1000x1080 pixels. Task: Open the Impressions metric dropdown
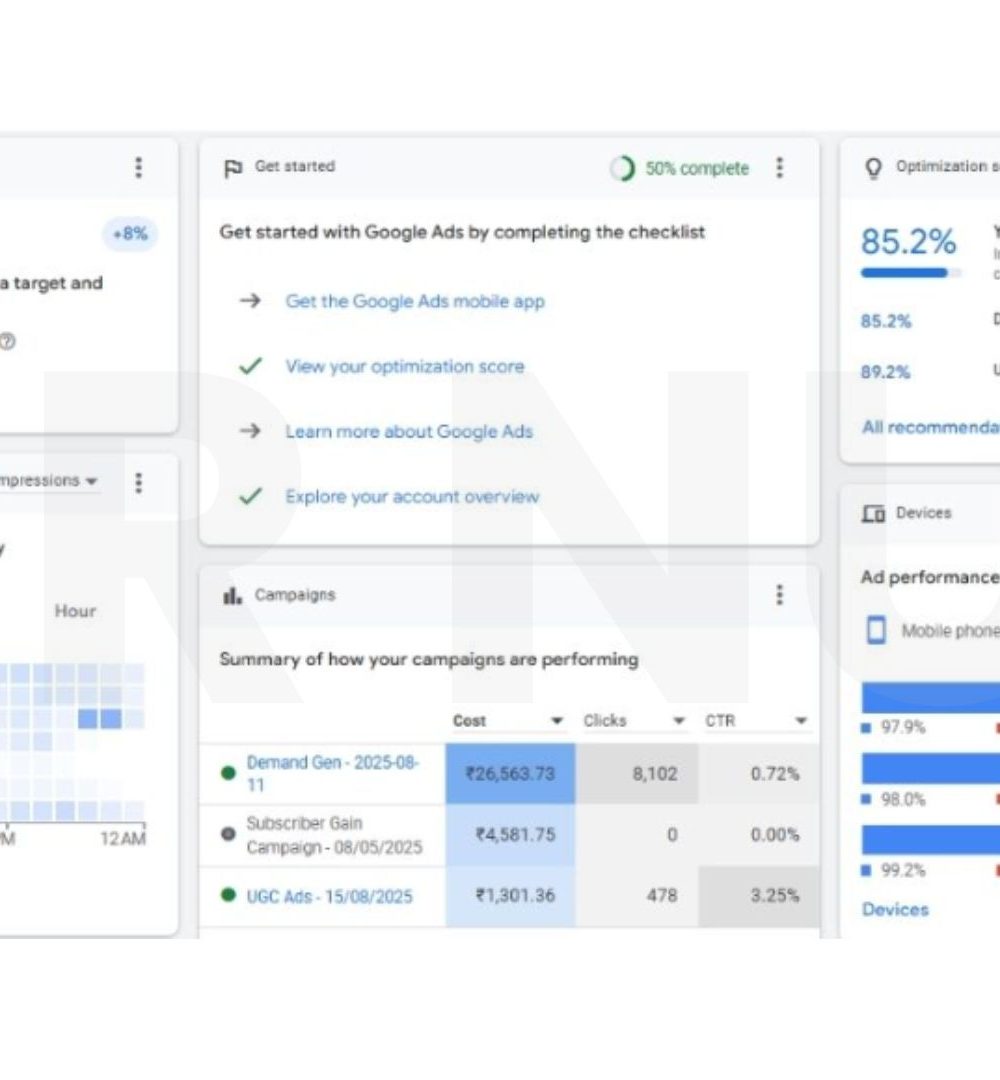[48, 481]
